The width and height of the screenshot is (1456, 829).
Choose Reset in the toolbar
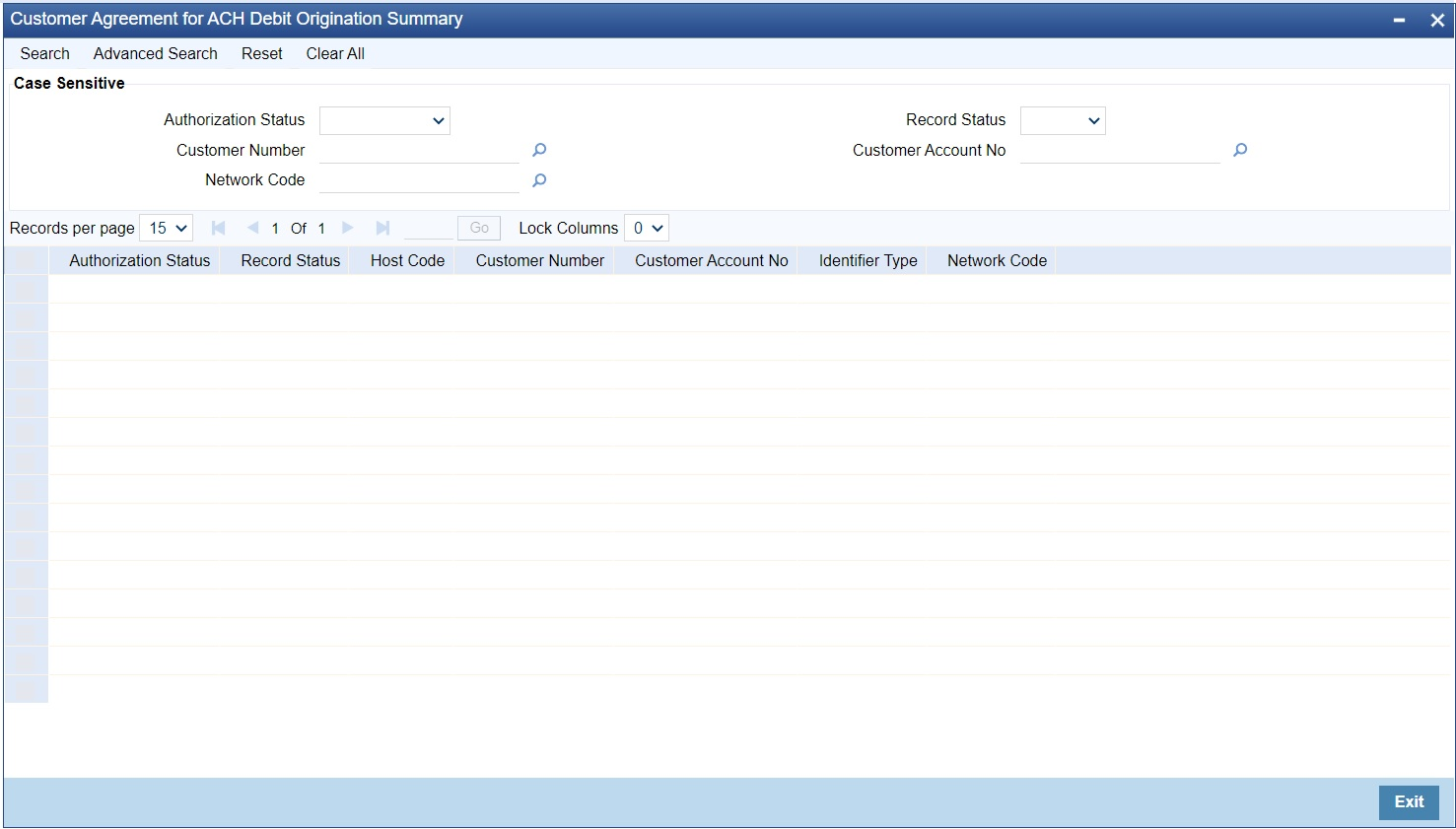(262, 53)
